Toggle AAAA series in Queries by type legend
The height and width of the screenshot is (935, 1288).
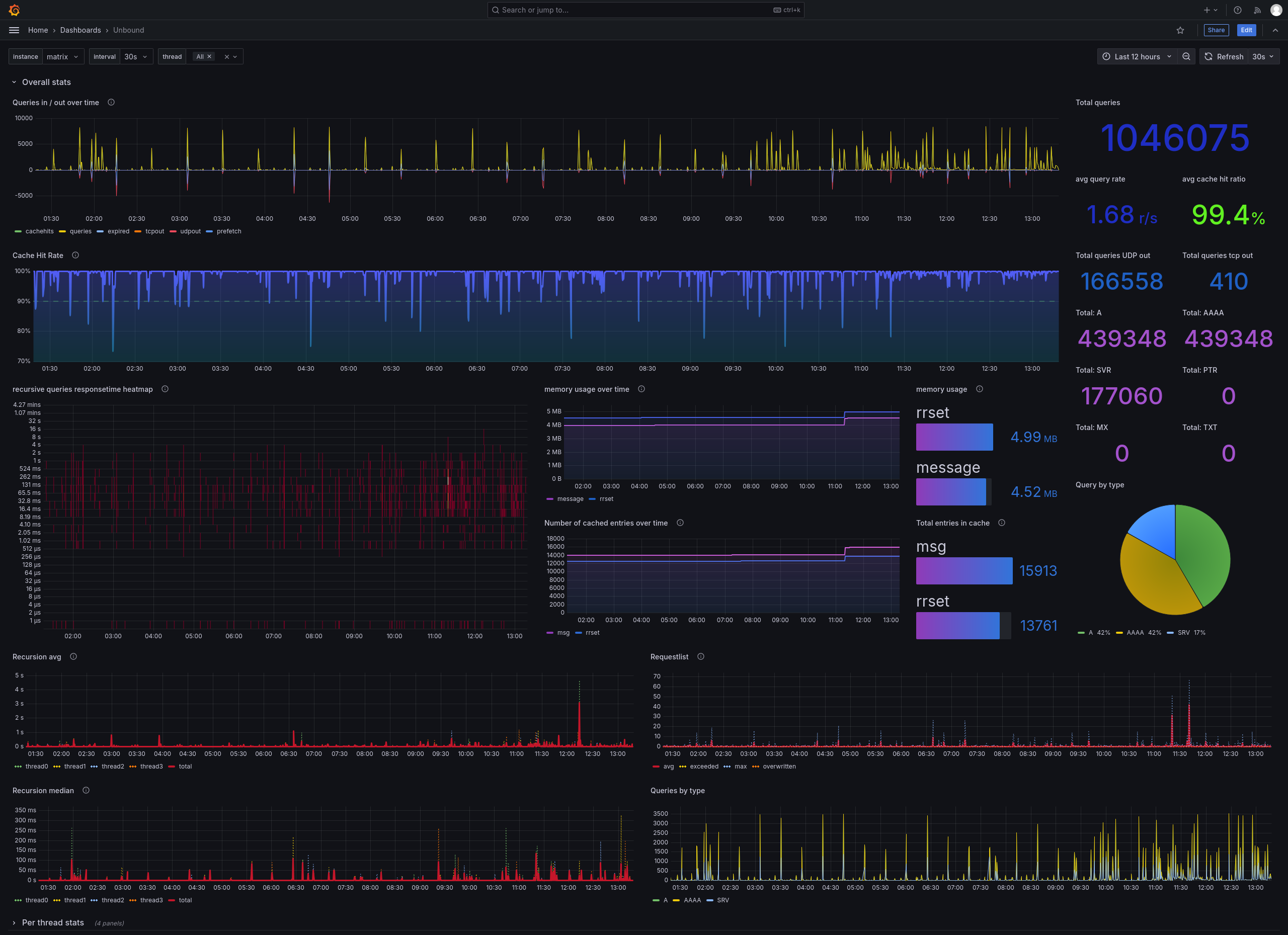click(692, 900)
